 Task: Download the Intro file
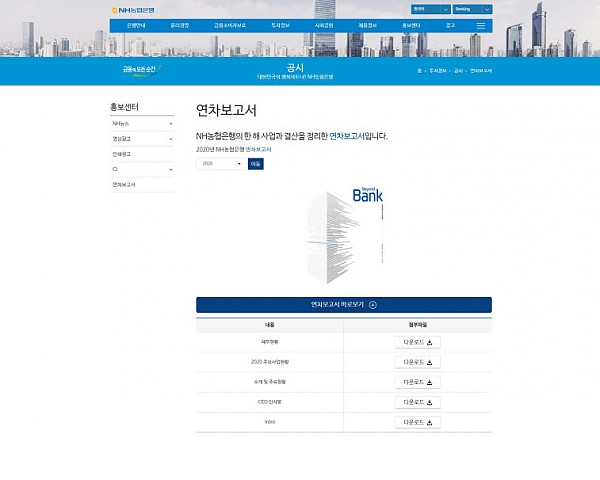[417, 422]
